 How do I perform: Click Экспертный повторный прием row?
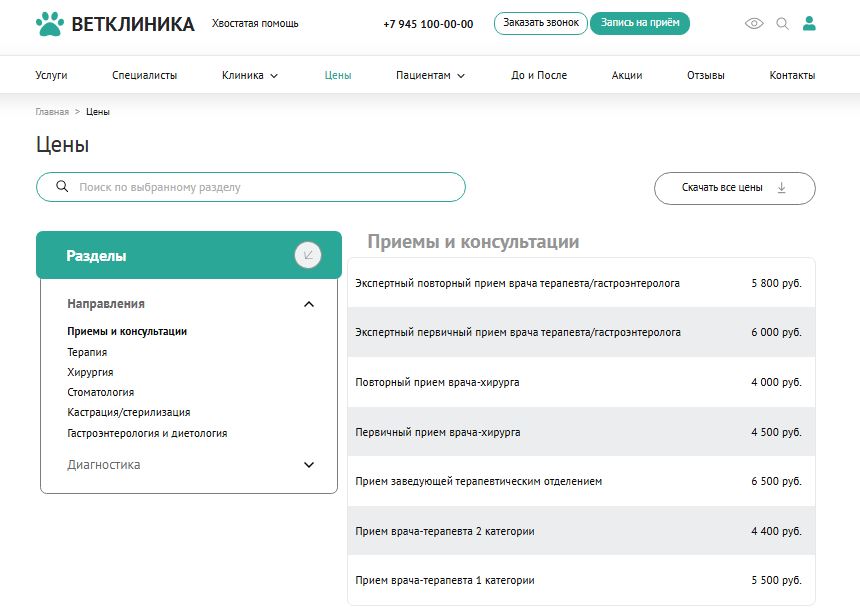pos(581,283)
